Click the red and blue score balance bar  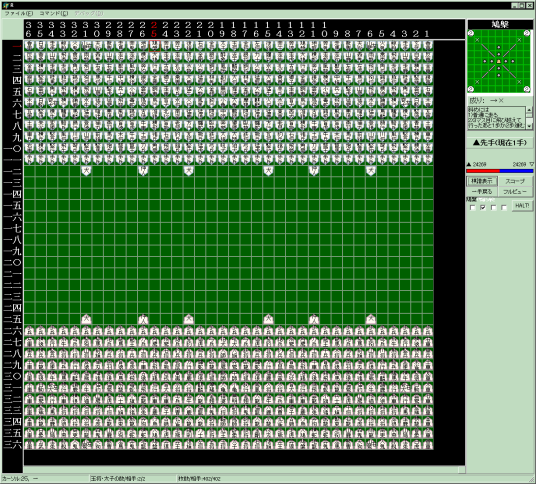tap(499, 171)
